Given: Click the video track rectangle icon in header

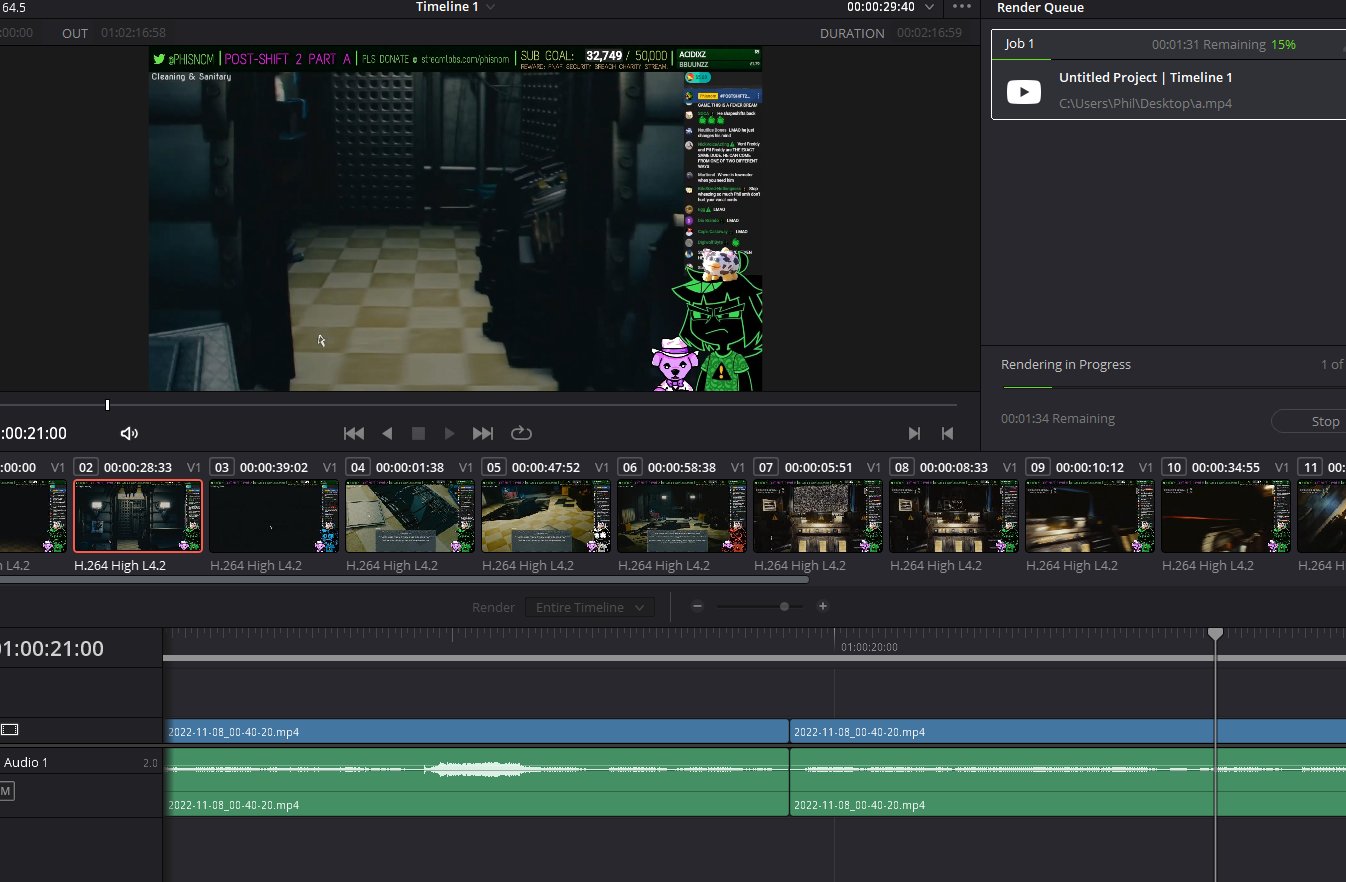Looking at the screenshot, I should pyautogui.click(x=9, y=730).
